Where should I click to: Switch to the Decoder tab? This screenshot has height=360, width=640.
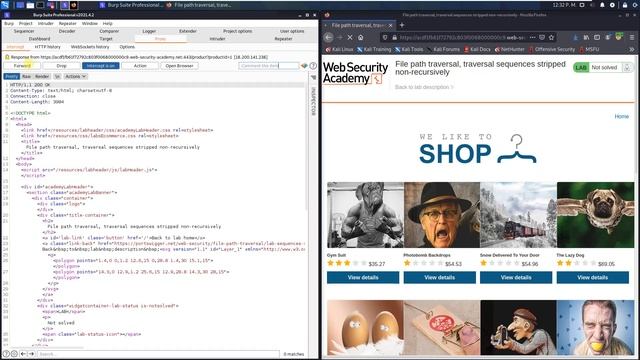point(67,31)
